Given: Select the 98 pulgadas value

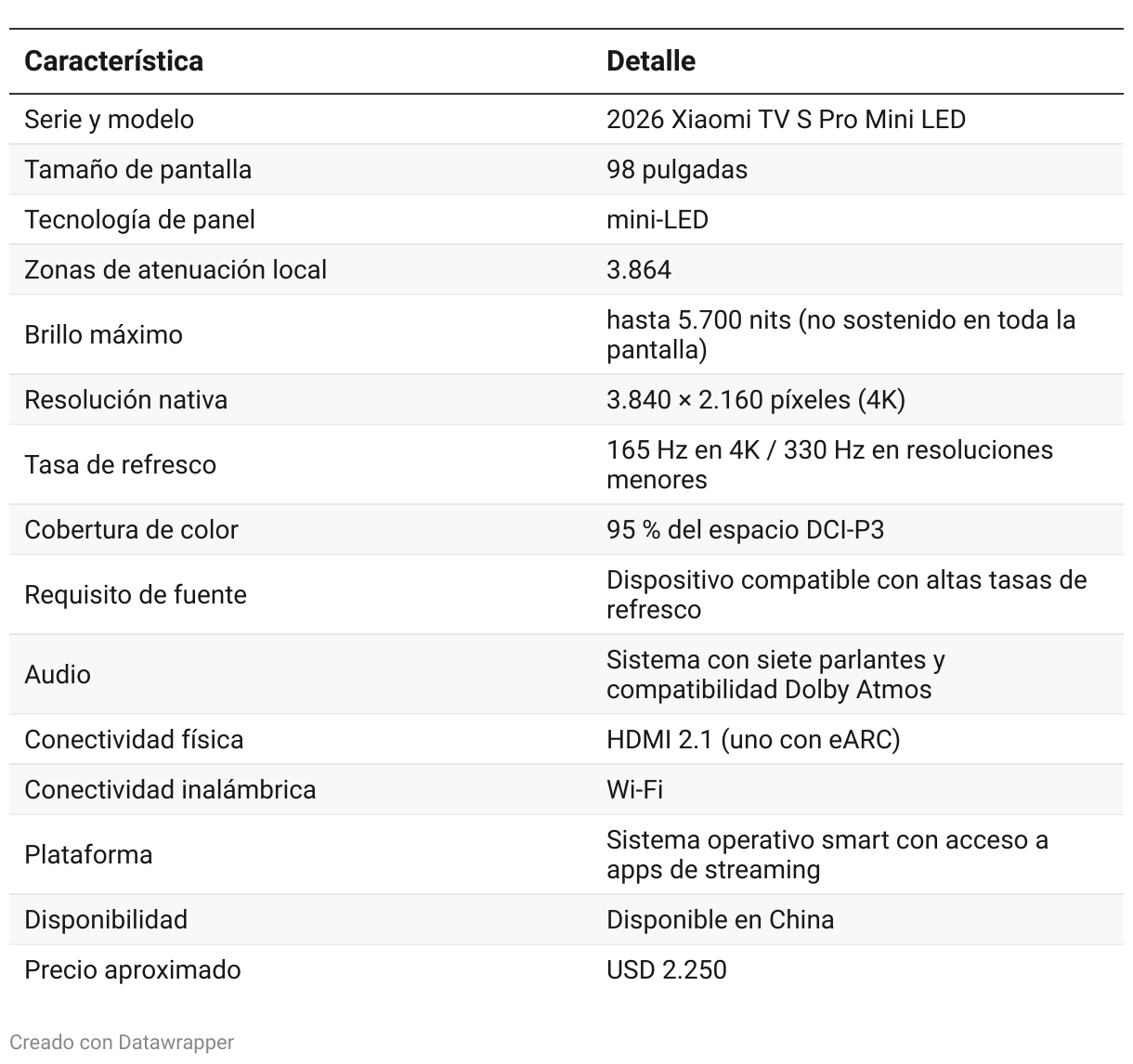Looking at the screenshot, I should tap(677, 170).
